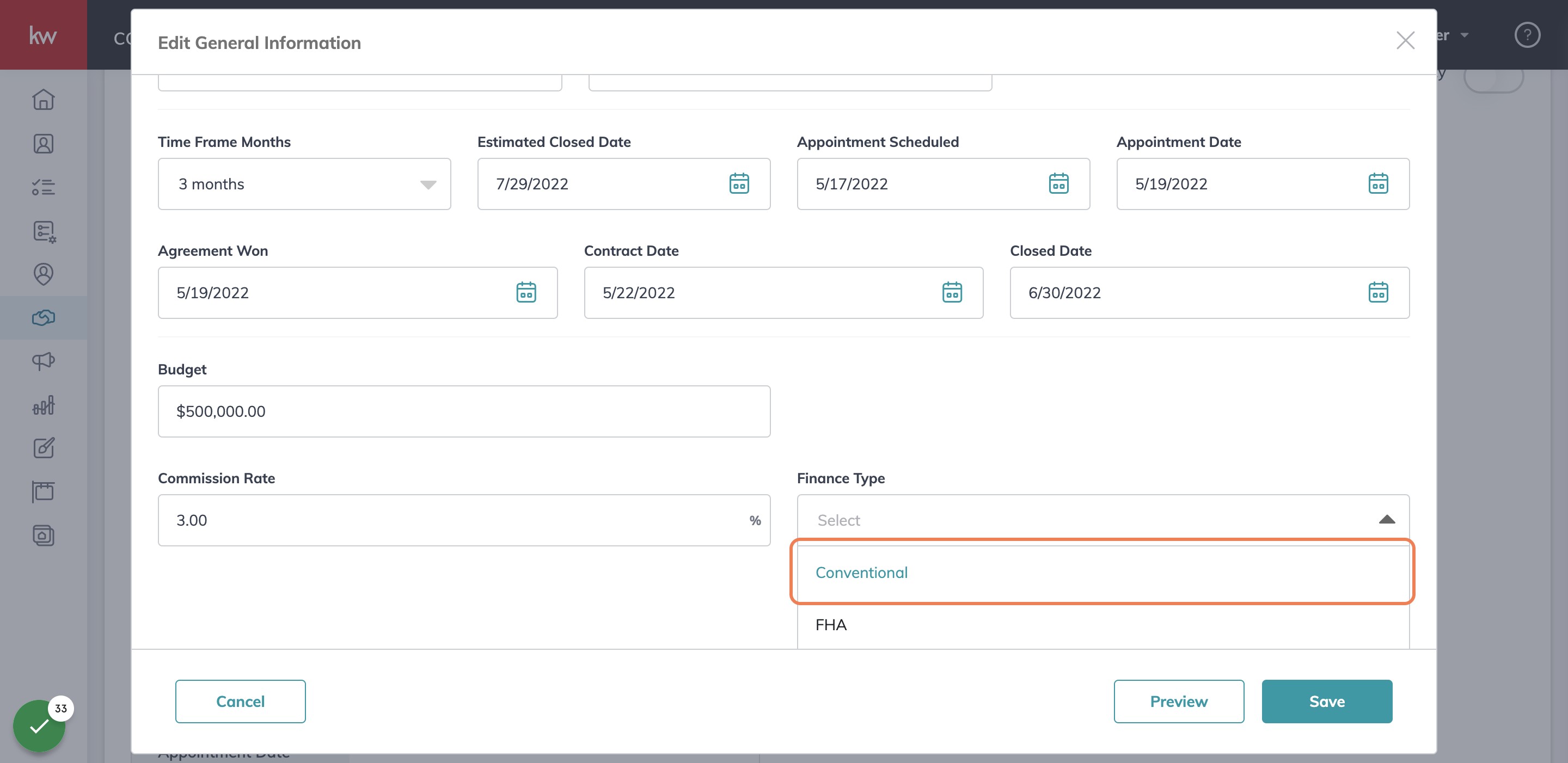This screenshot has height=763, width=1568.
Task: Open the user menu arrow in top bar
Action: click(x=1464, y=35)
